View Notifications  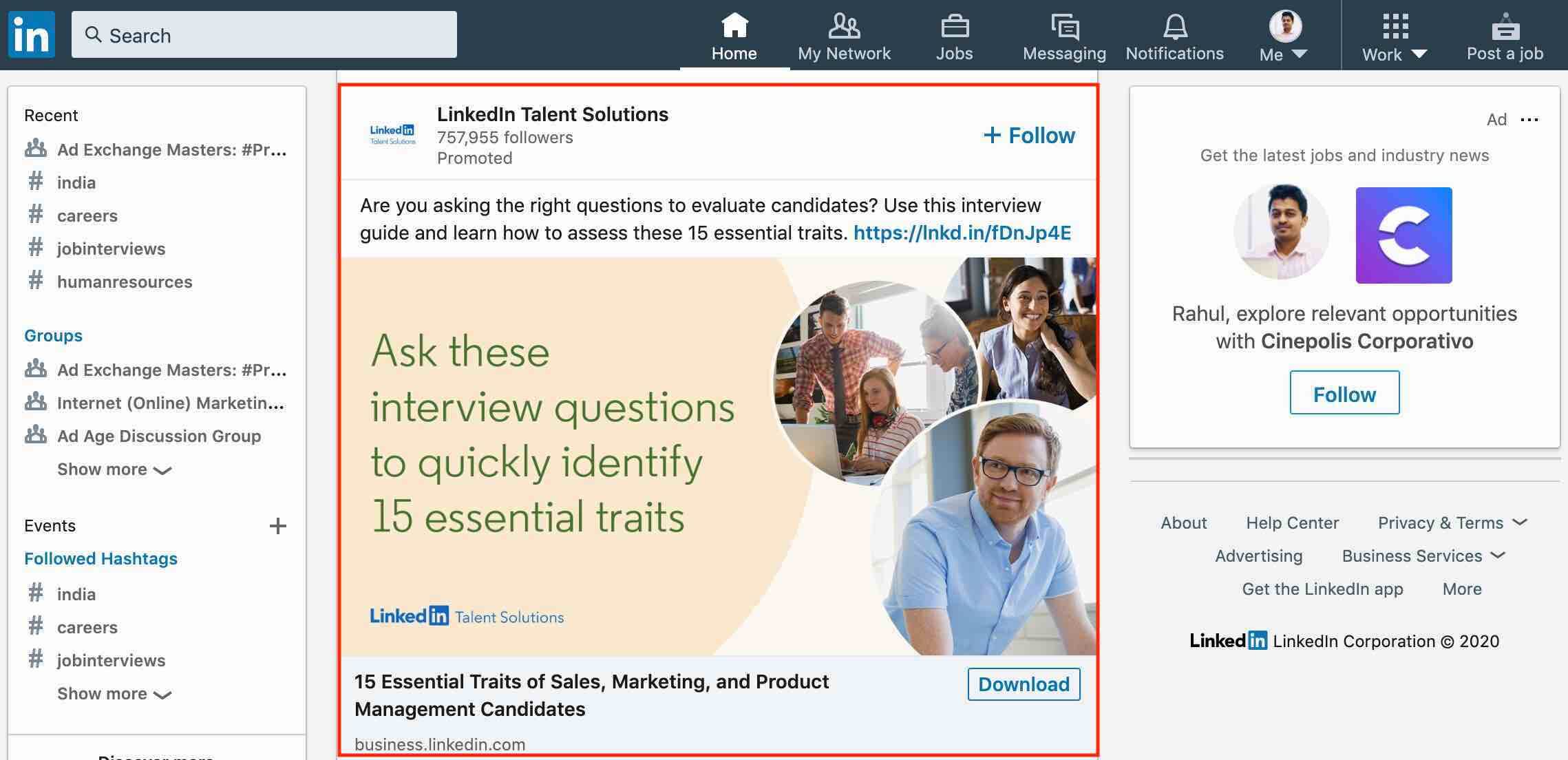pos(1174,36)
